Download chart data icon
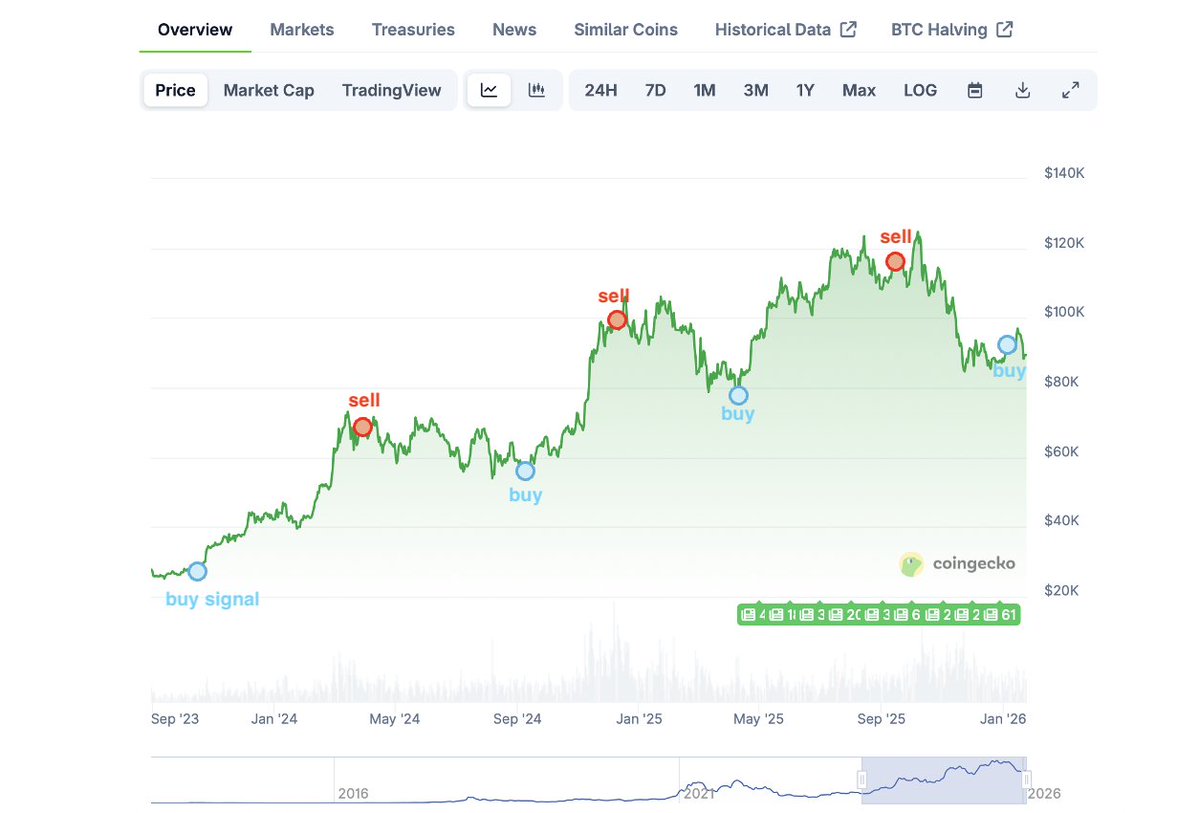1199x813 pixels. click(x=1022, y=90)
